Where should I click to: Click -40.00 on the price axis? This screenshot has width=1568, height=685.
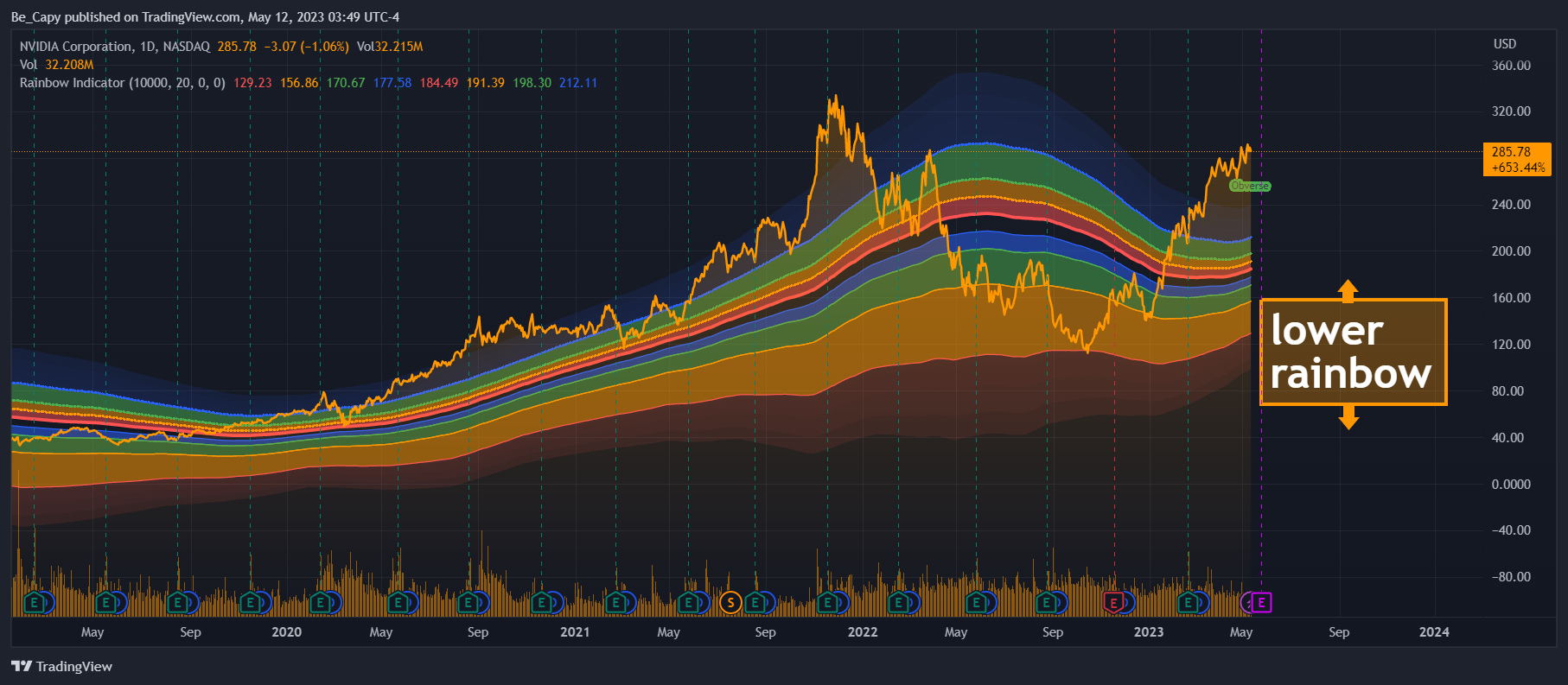(1511, 530)
